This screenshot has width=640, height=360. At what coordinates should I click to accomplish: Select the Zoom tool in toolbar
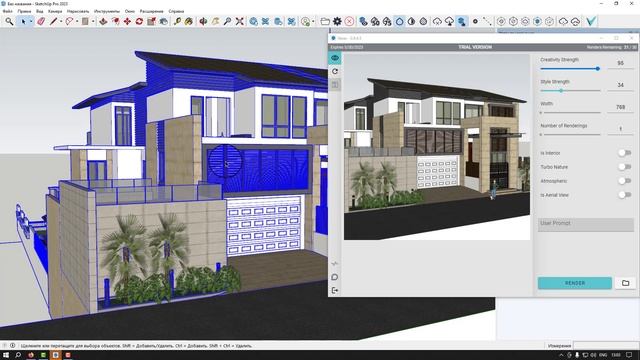pyautogui.click(x=227, y=21)
